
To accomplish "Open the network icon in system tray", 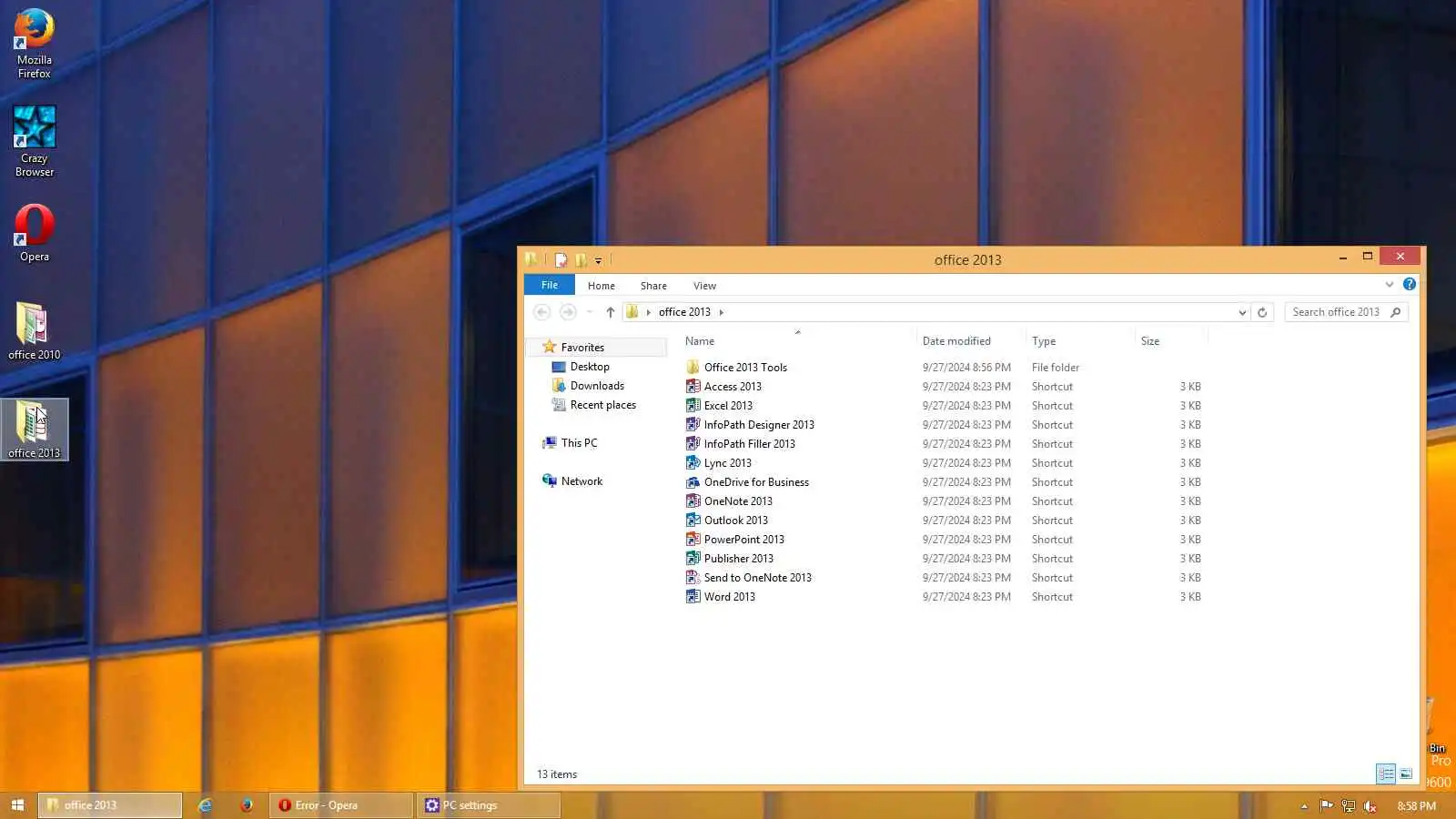I will tap(1348, 806).
